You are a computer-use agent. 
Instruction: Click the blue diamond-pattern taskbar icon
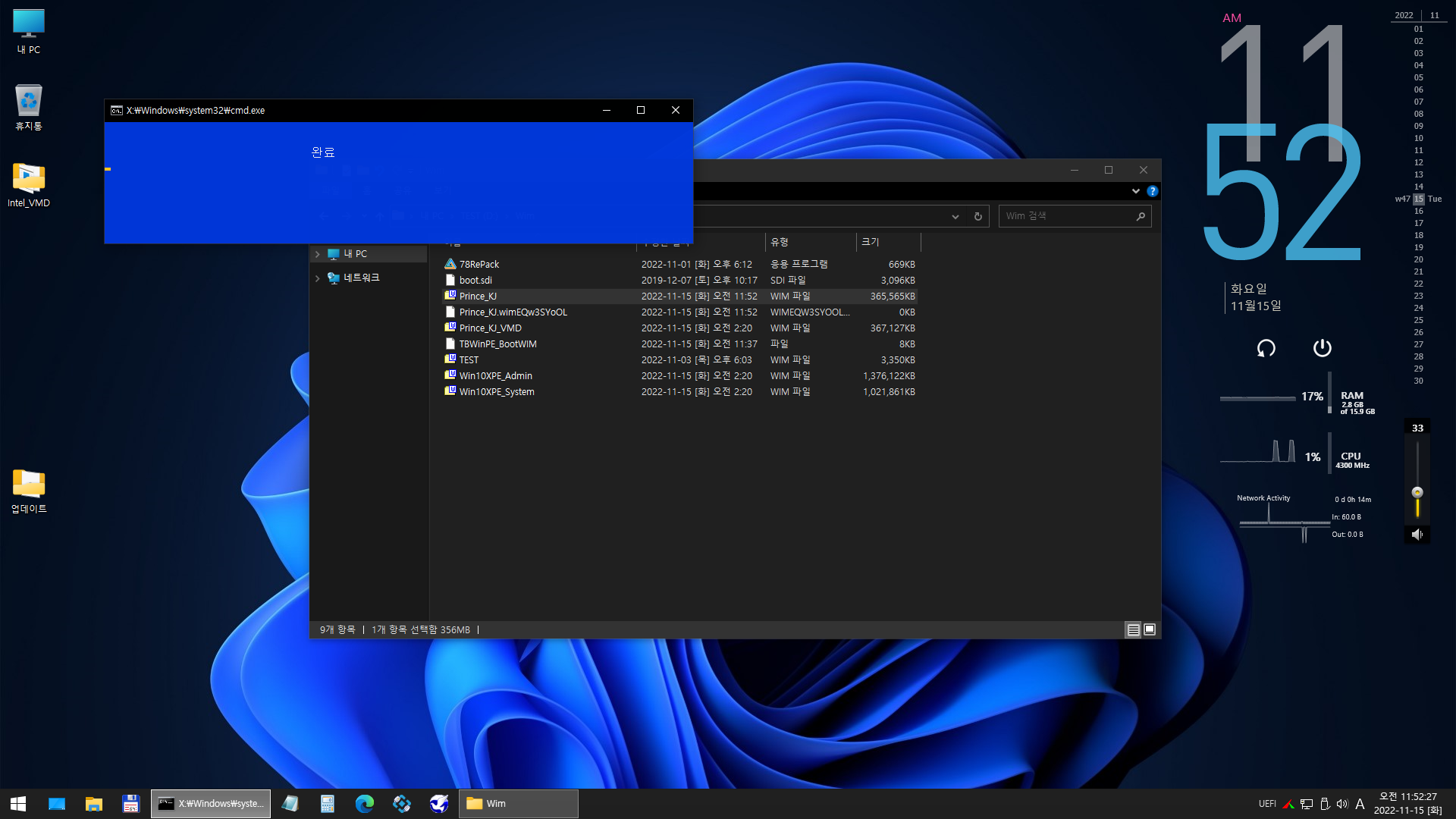[402, 804]
